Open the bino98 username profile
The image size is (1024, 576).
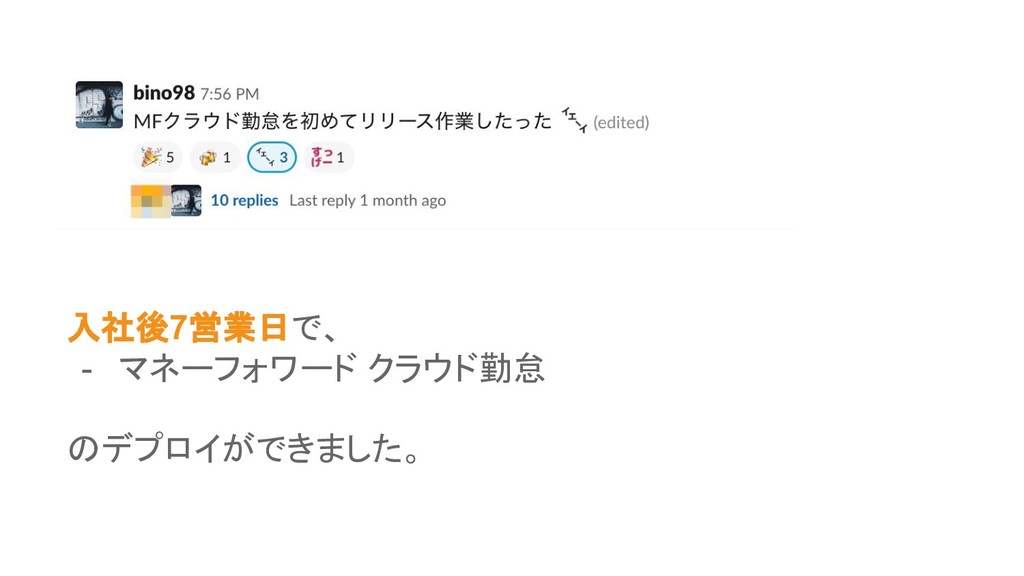tap(163, 93)
